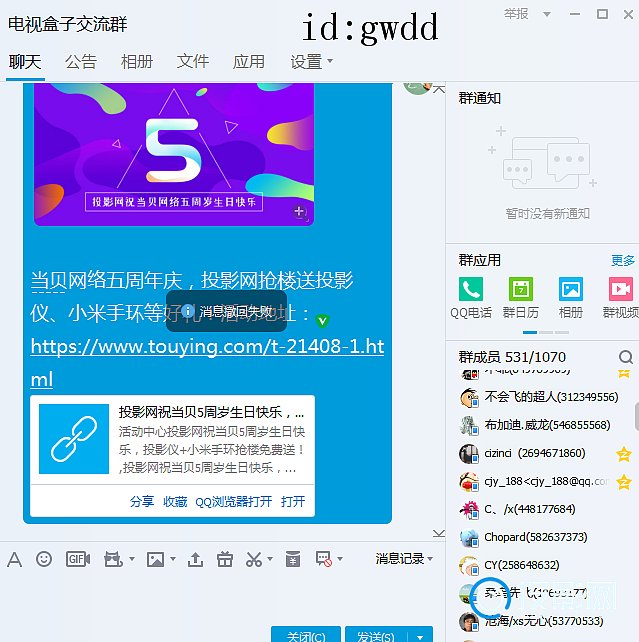Viewport: 639px width, 642px height.
Task: Click the upload file arrow icon
Action: (195, 559)
